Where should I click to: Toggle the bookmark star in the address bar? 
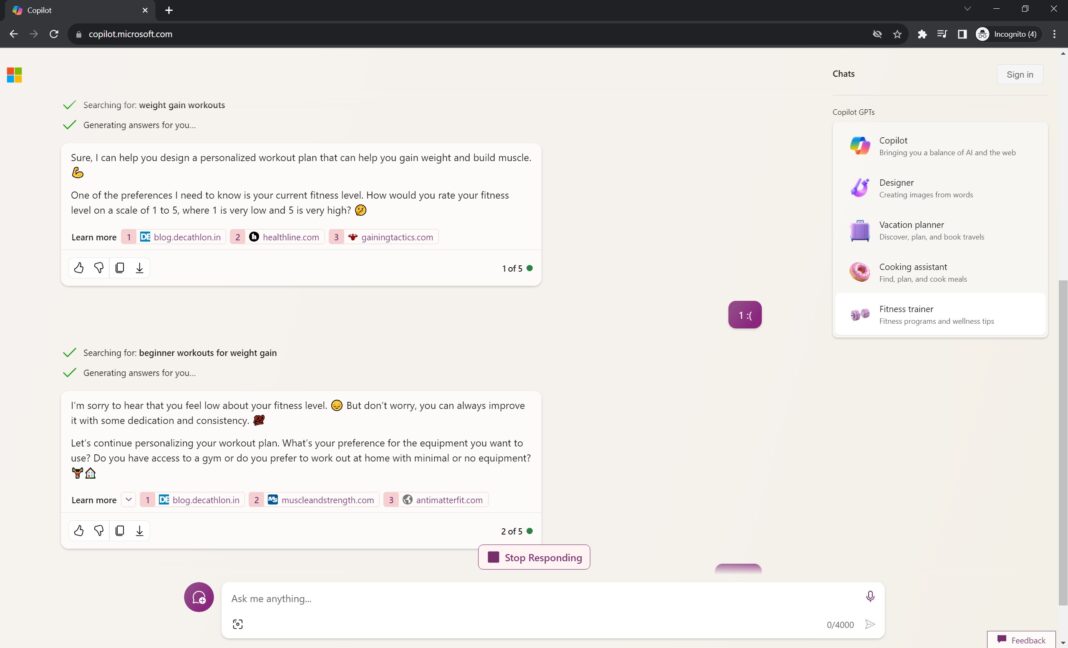897,33
